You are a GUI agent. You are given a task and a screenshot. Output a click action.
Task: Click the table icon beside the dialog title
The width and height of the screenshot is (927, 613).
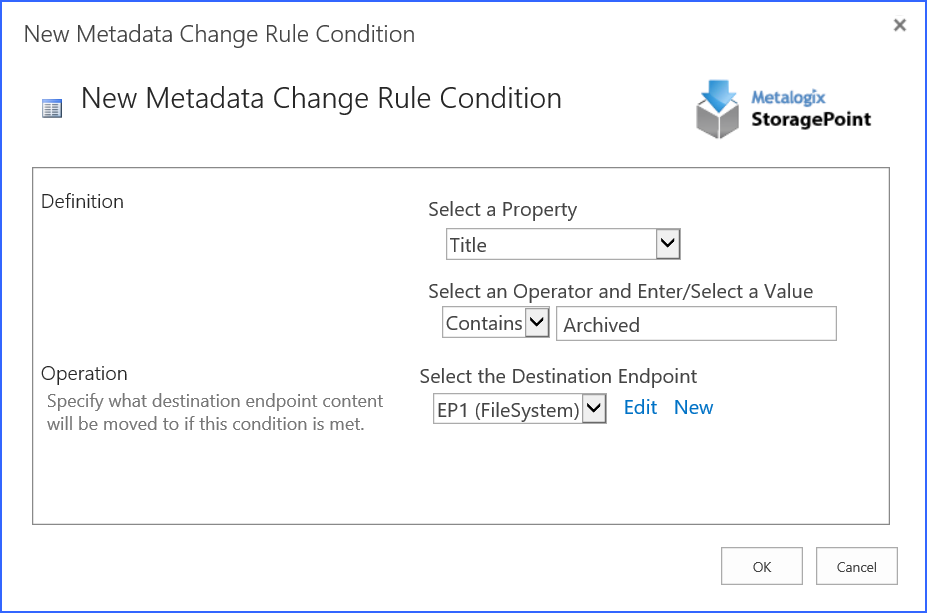click(x=52, y=106)
